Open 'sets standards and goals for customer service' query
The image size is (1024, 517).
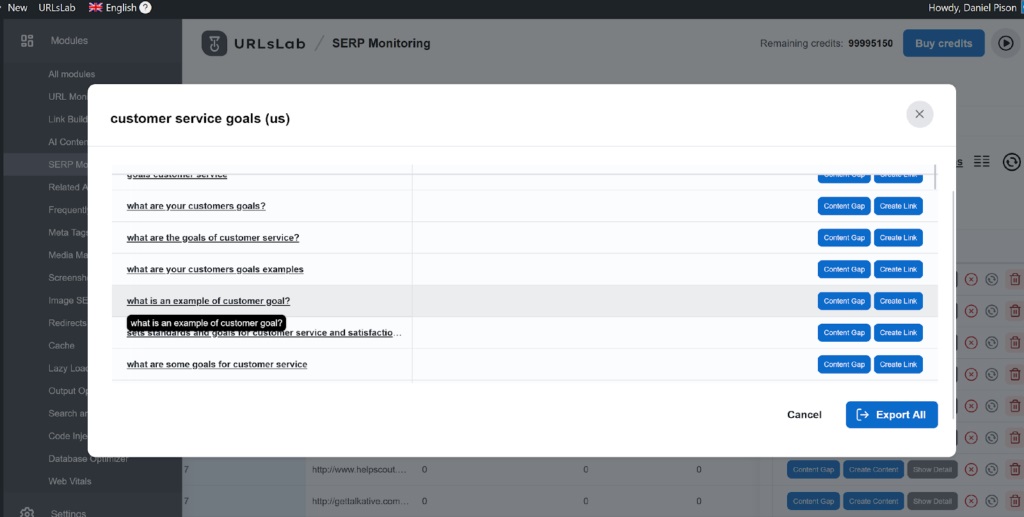click(x=264, y=333)
